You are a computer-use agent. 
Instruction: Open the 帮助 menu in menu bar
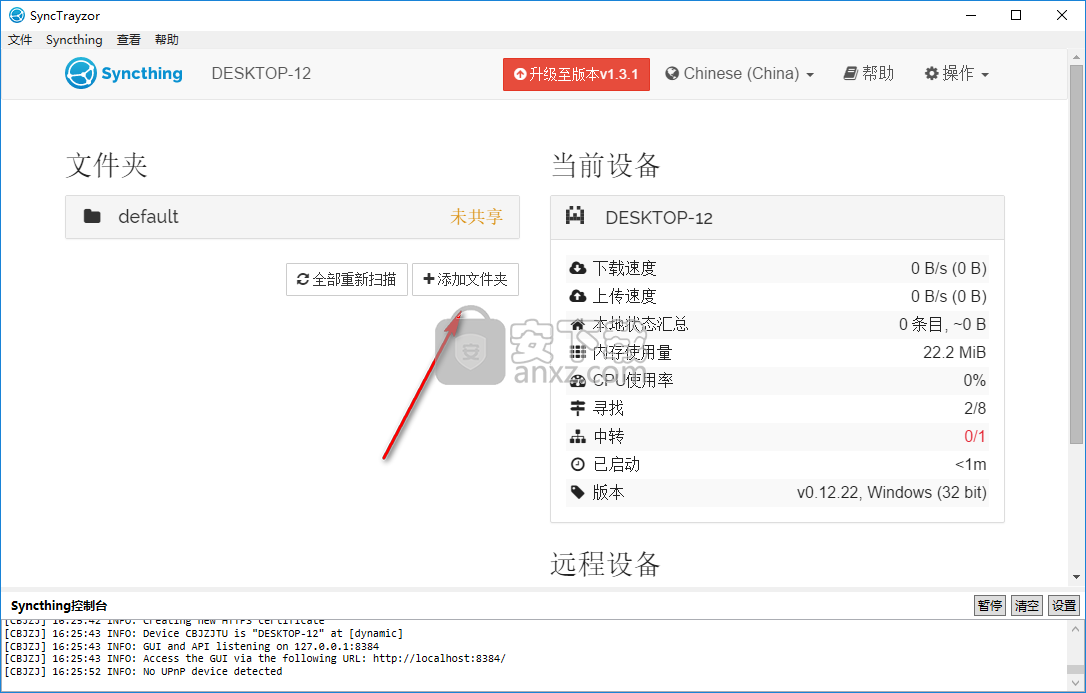click(167, 40)
